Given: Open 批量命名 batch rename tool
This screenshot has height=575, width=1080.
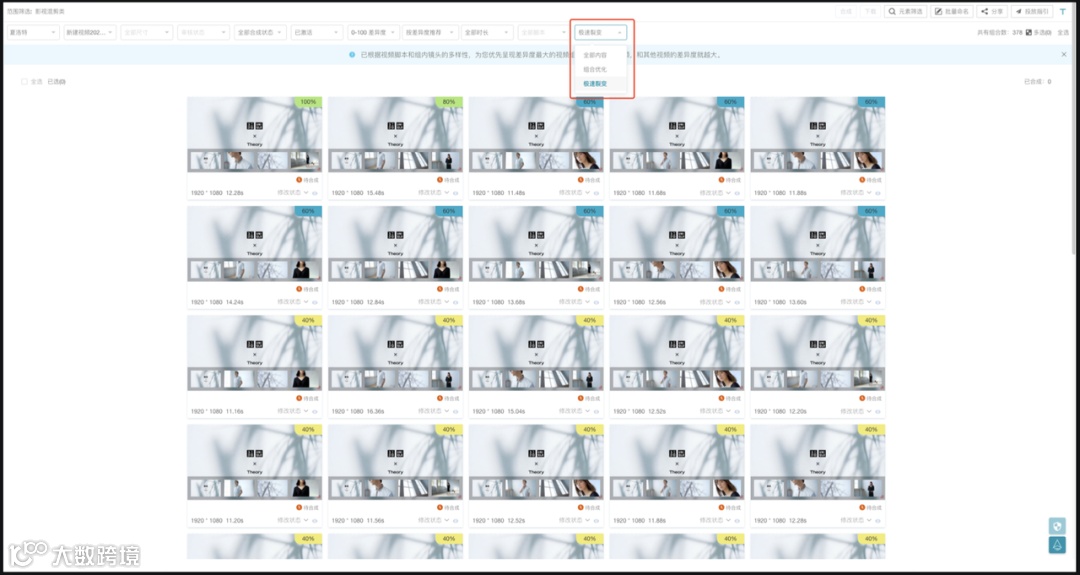Looking at the screenshot, I should tap(952, 12).
